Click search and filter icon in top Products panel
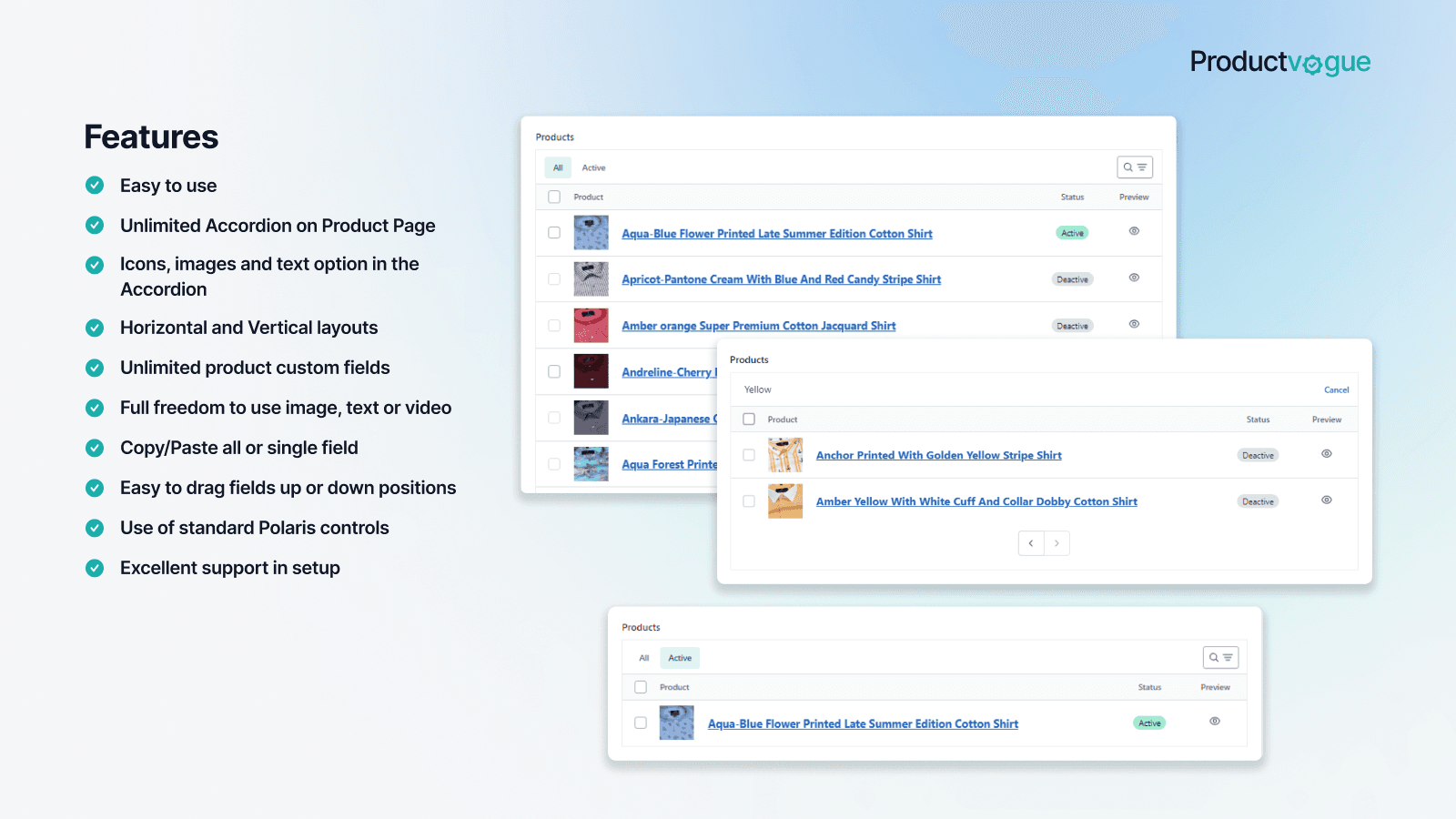The image size is (1456, 819). 1134,167
